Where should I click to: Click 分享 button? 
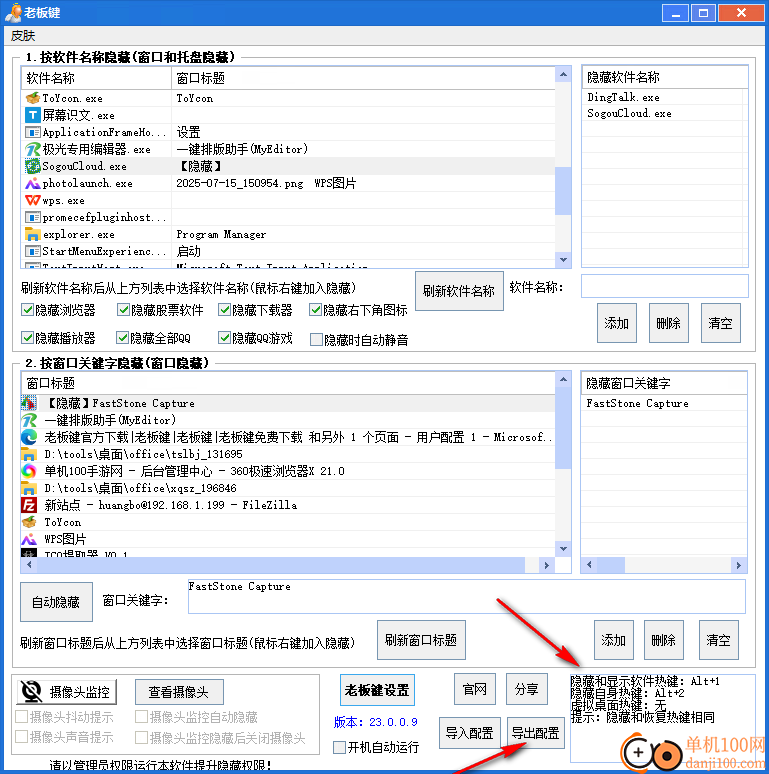point(527,689)
